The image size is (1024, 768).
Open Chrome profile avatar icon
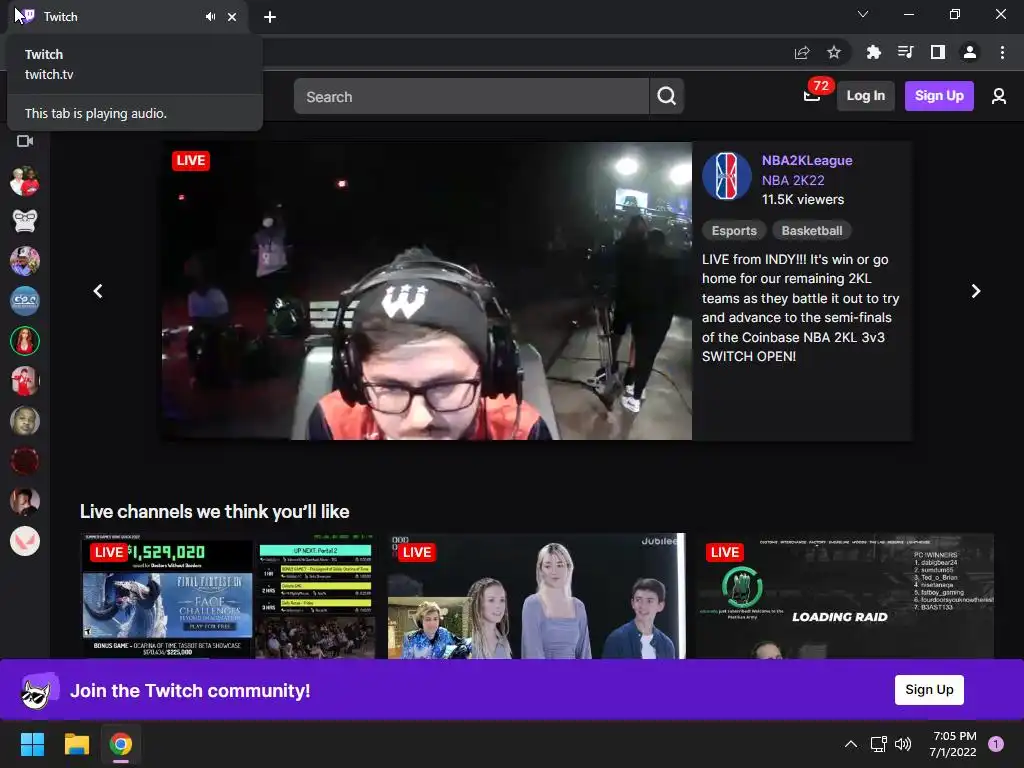click(970, 52)
